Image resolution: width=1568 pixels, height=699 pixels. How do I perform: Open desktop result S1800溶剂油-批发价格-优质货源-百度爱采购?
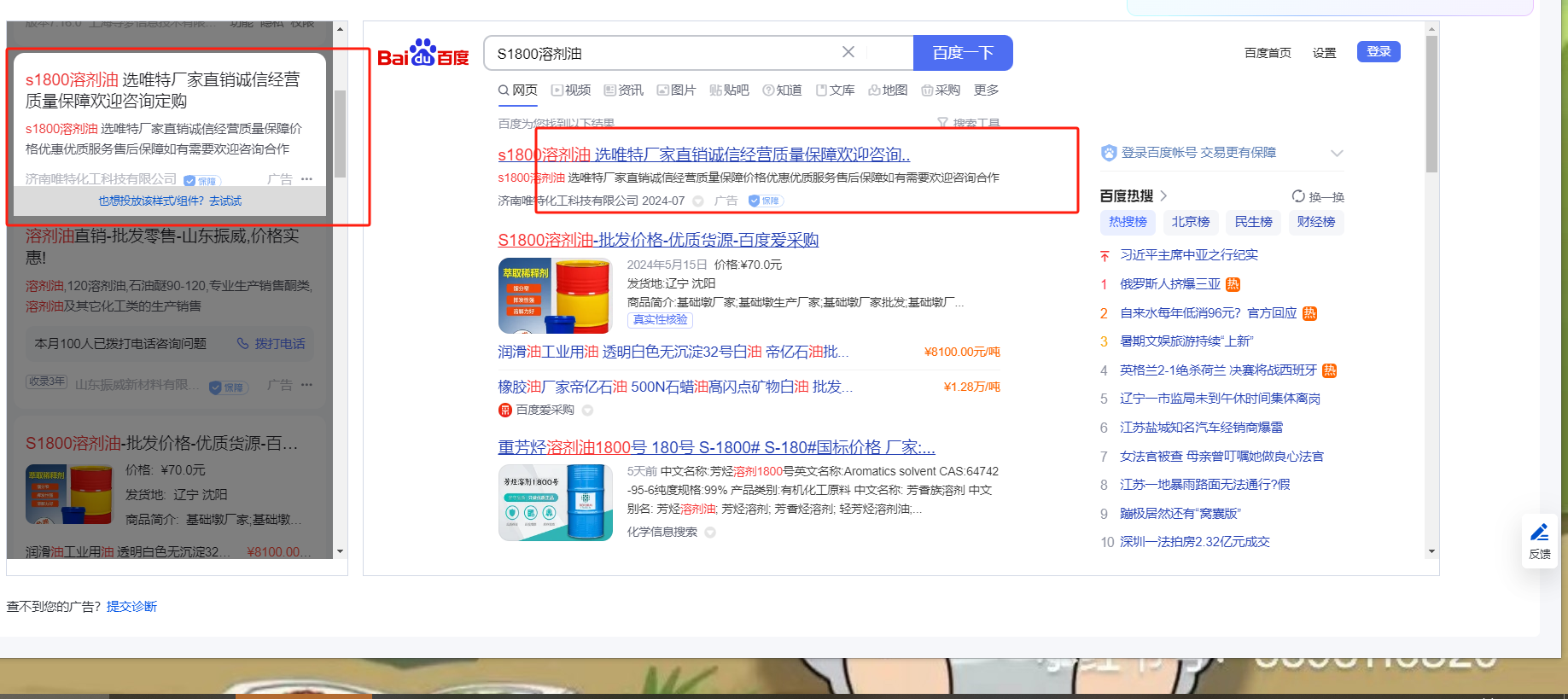pos(658,240)
